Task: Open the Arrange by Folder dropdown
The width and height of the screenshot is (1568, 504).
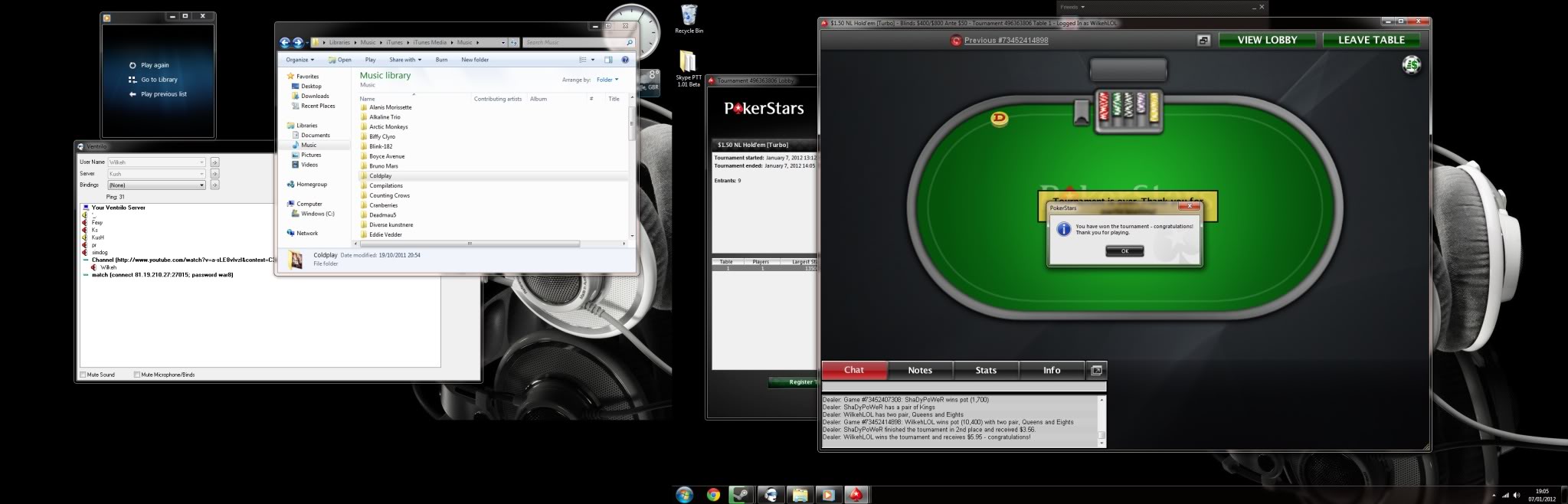Action: tap(607, 80)
